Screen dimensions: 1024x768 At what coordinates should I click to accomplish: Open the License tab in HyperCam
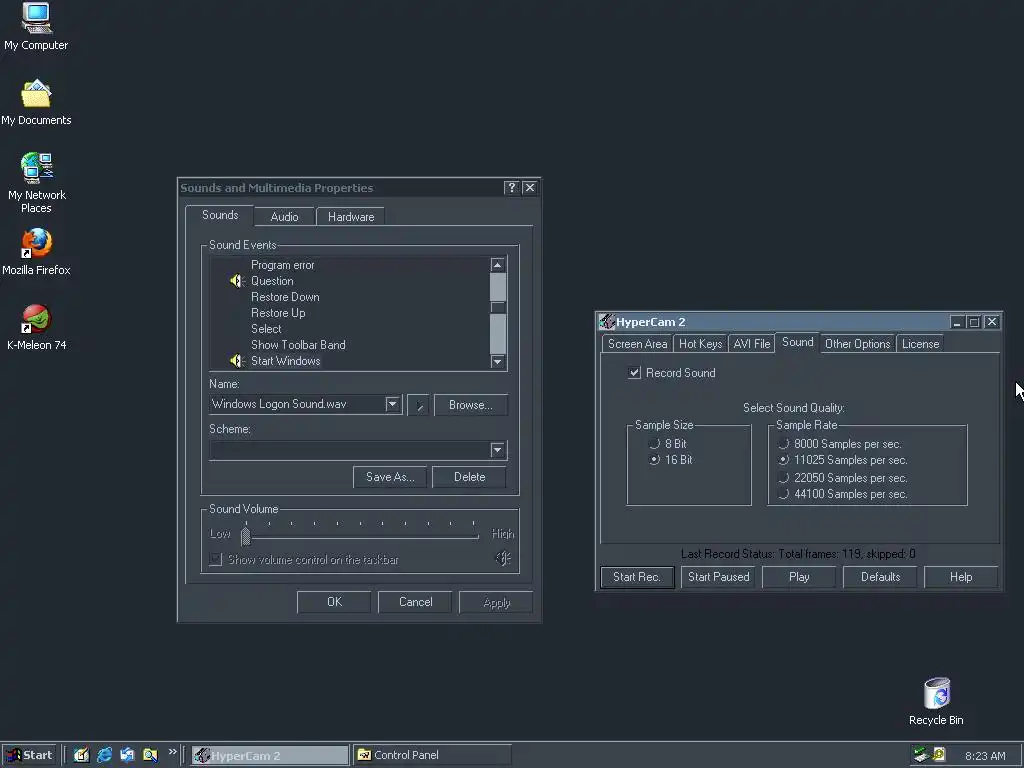[x=920, y=344]
